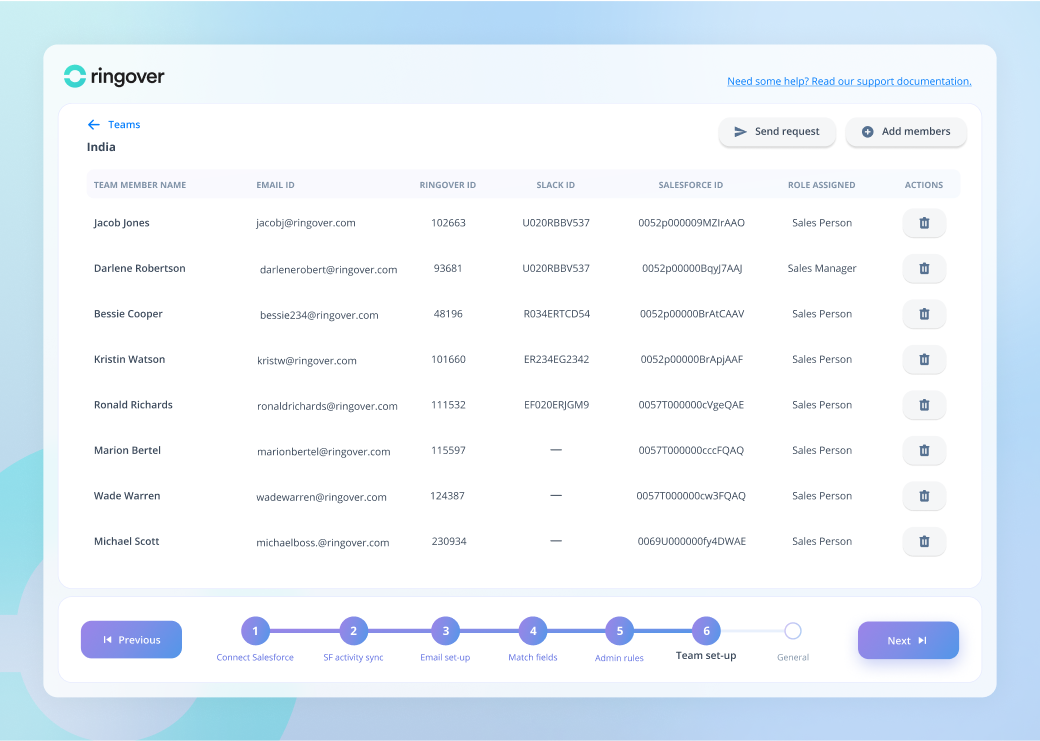1040x741 pixels.
Task: Select the name Darlene Robertson
Action: pos(139,269)
